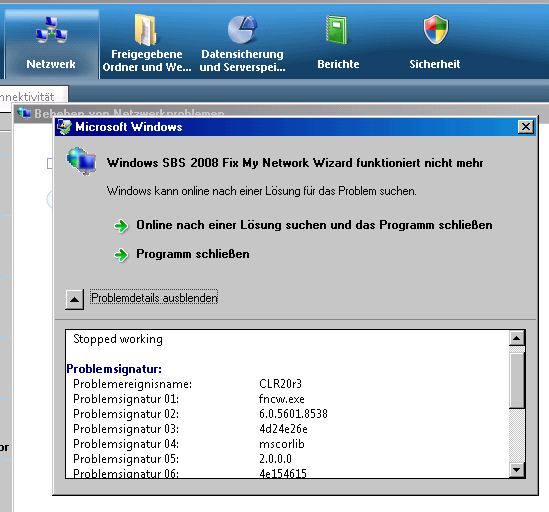Click the 4e154615 value
Viewport: 549px width, 512px height.
click(283, 473)
